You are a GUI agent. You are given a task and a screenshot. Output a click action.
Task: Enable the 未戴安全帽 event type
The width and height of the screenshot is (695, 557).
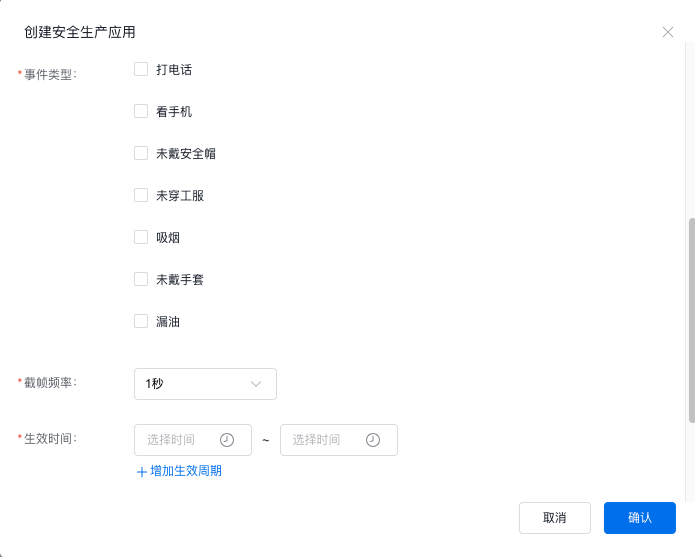[141, 153]
